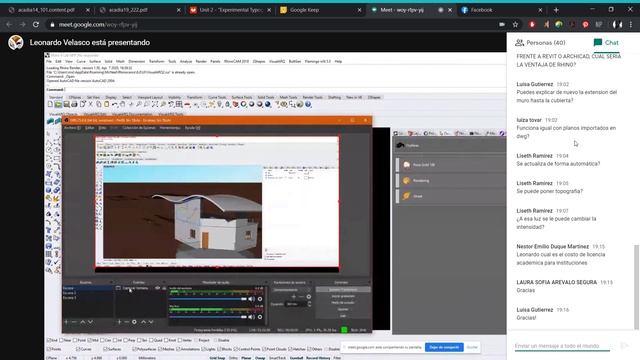Click the upper OBS volume slider

click(x=209, y=299)
